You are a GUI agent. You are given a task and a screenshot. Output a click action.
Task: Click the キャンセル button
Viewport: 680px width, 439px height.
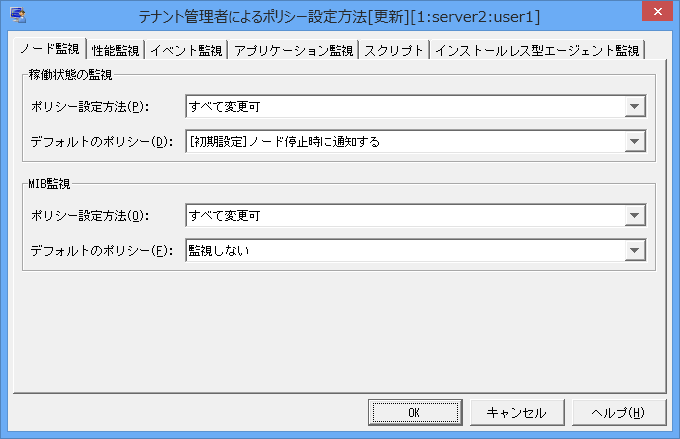[517, 413]
